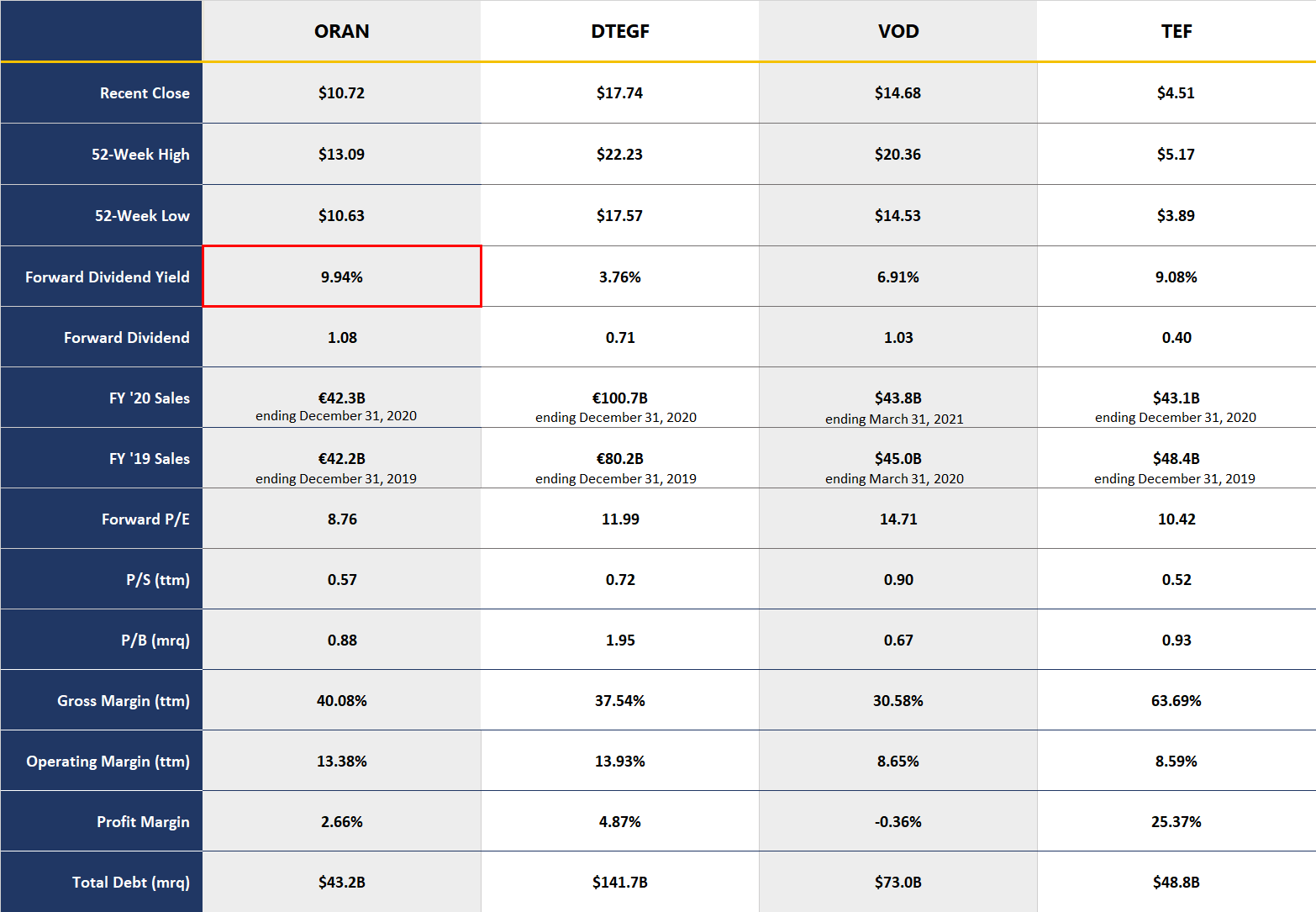Select ORAN forward P/E 8.76
The width and height of the screenshot is (1316, 912).
(341, 519)
